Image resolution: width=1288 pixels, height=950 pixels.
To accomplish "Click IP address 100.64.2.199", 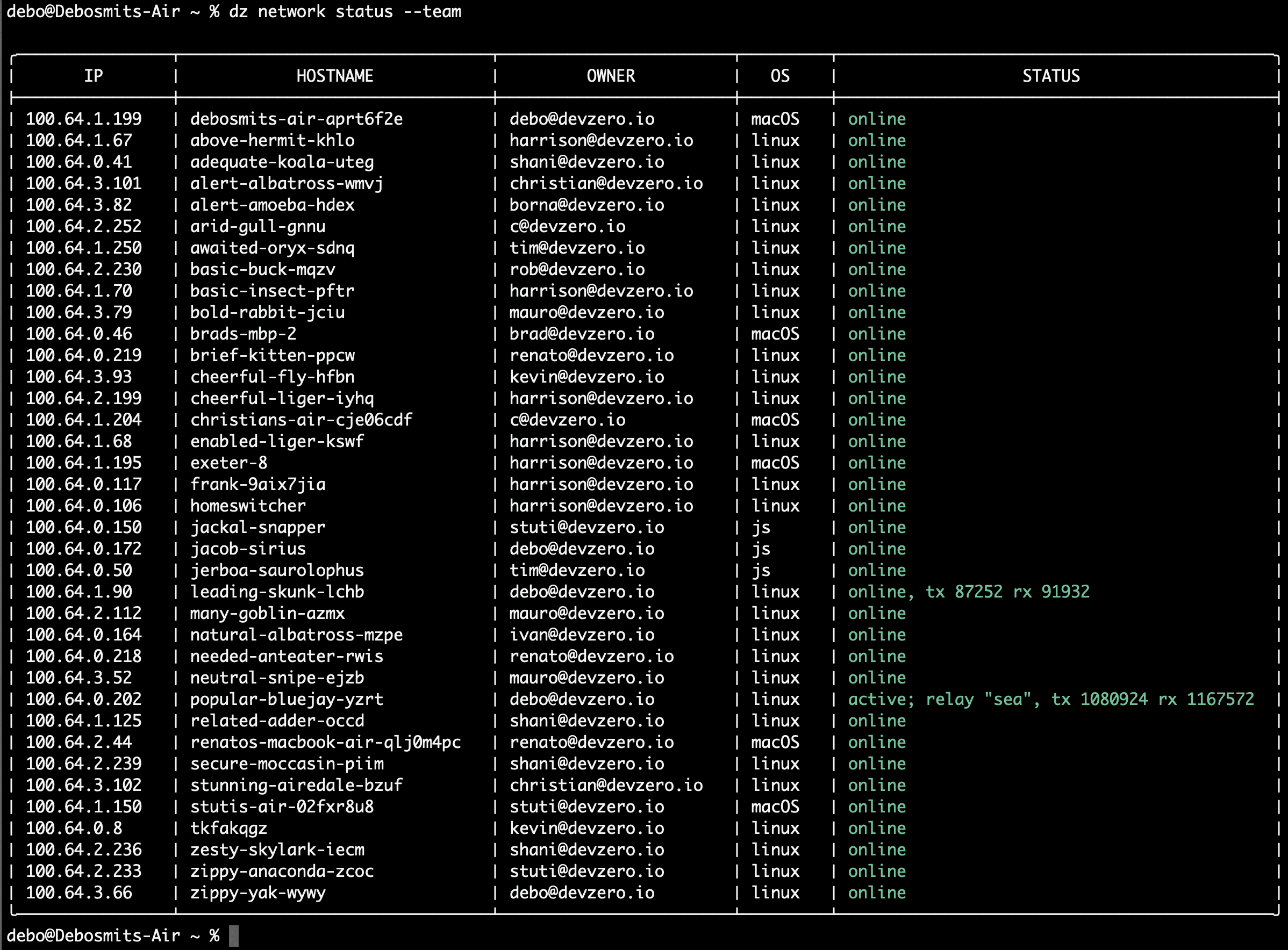I will pyautogui.click(x=83, y=398).
